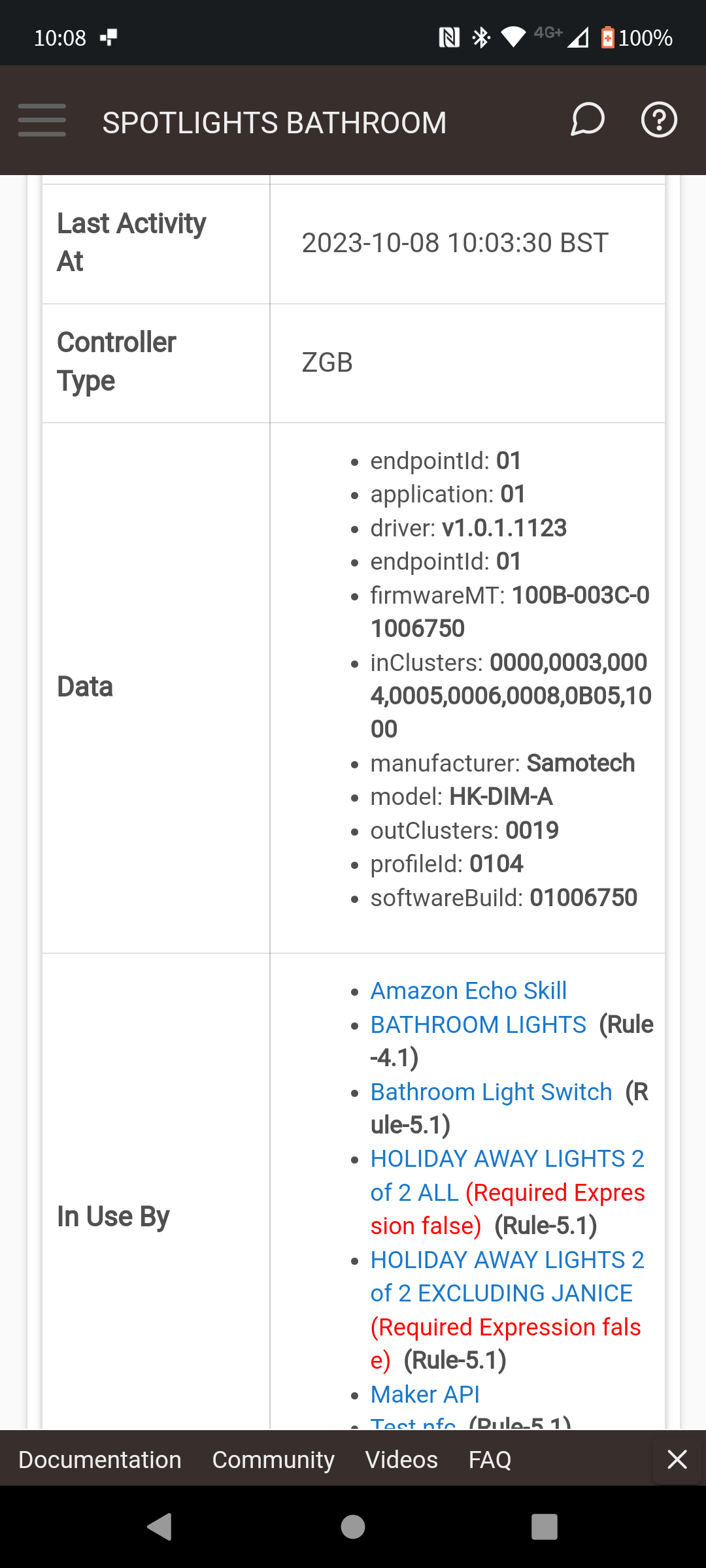Open the hamburger navigation menu
This screenshot has width=706, height=1568.
click(42, 120)
